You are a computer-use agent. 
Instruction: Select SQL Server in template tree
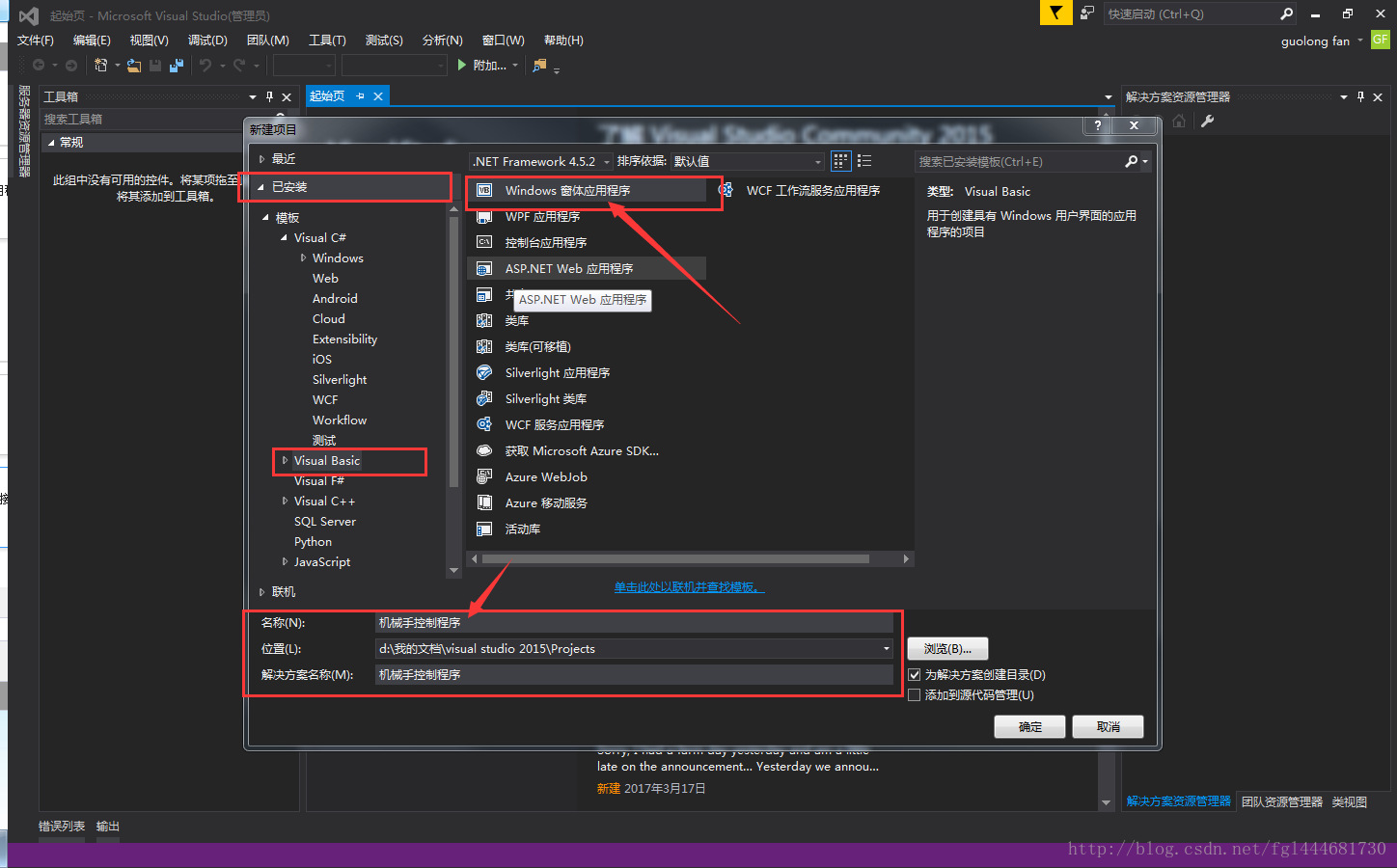click(325, 522)
